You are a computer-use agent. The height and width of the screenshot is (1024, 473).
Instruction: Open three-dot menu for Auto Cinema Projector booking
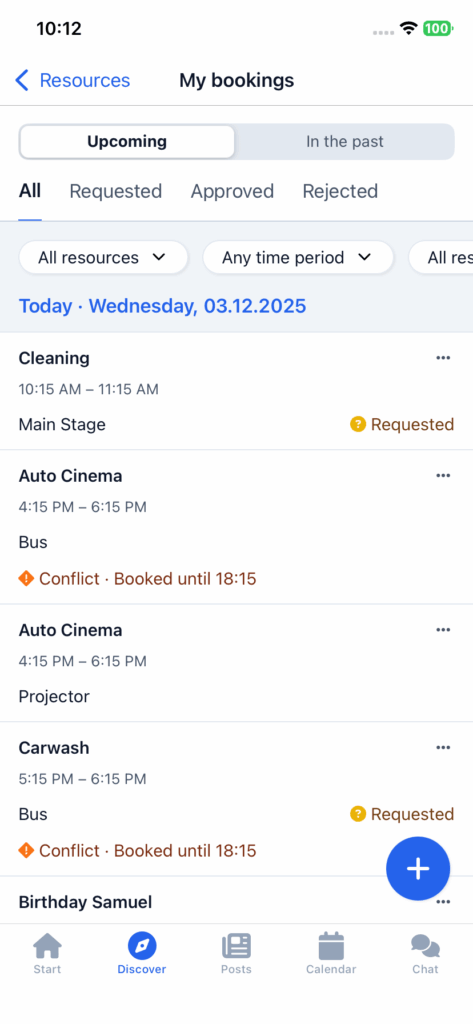coord(444,630)
